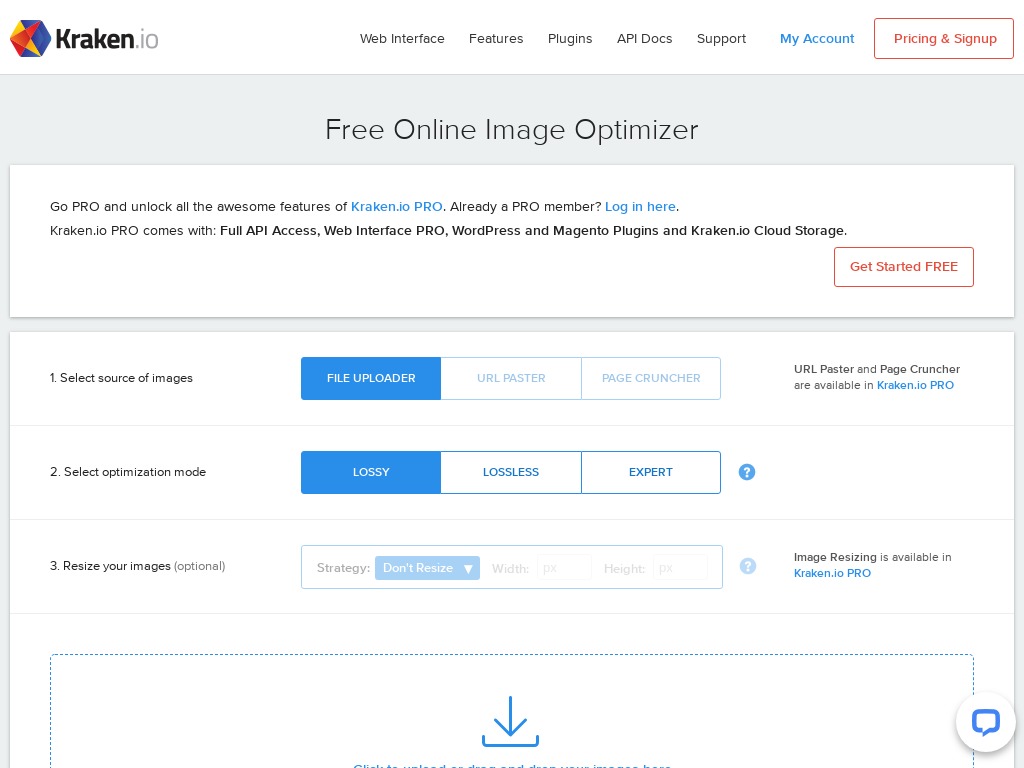Open Kraken.io PRO link beside URL Paster note
Screen dimensions: 1024x768
point(915,385)
